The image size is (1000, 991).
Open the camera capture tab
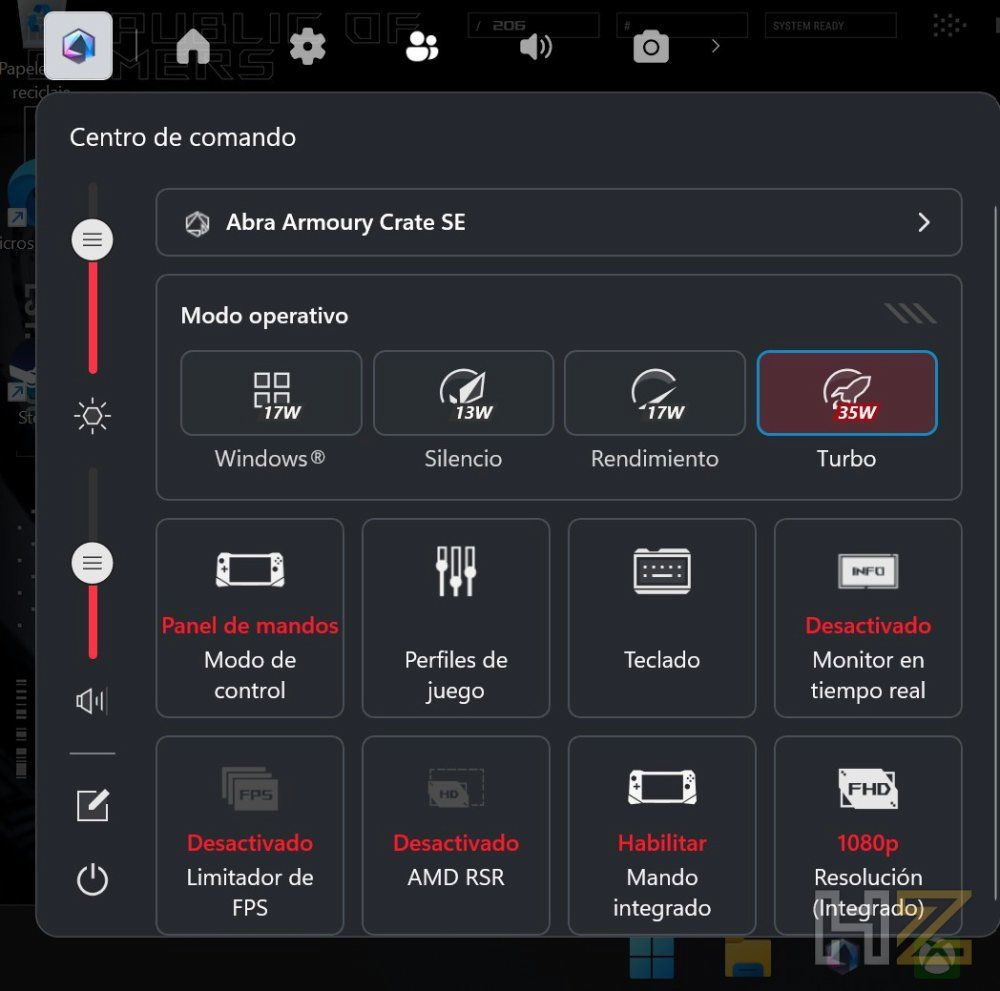pyautogui.click(x=651, y=47)
